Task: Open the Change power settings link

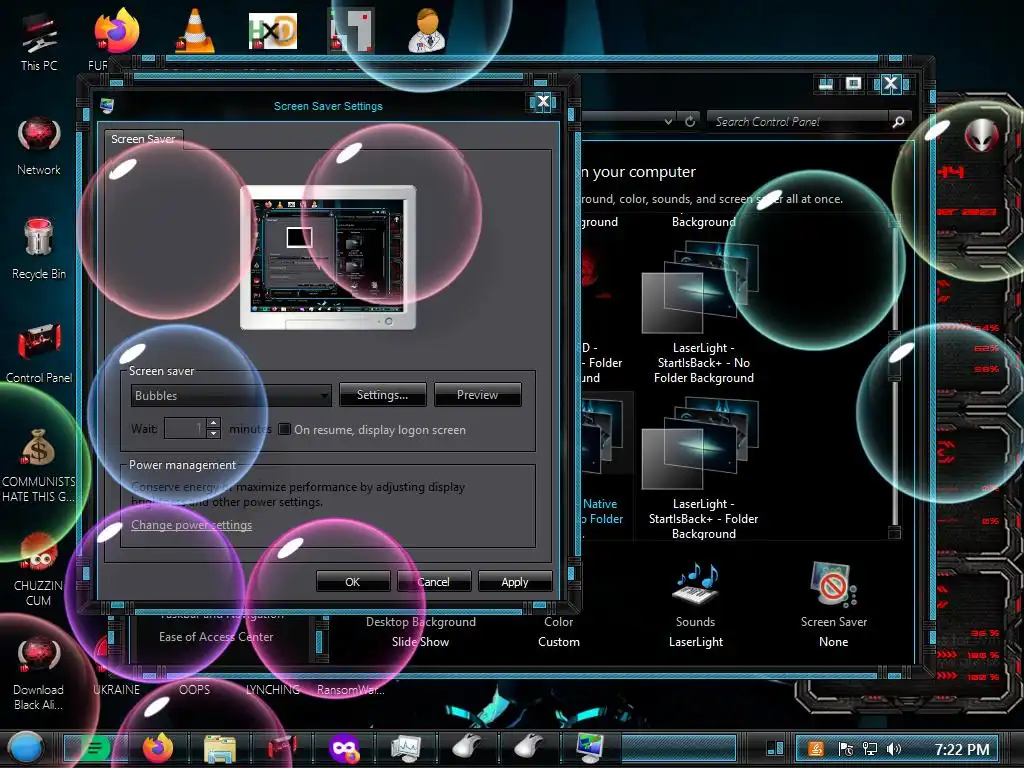Action: (x=191, y=524)
